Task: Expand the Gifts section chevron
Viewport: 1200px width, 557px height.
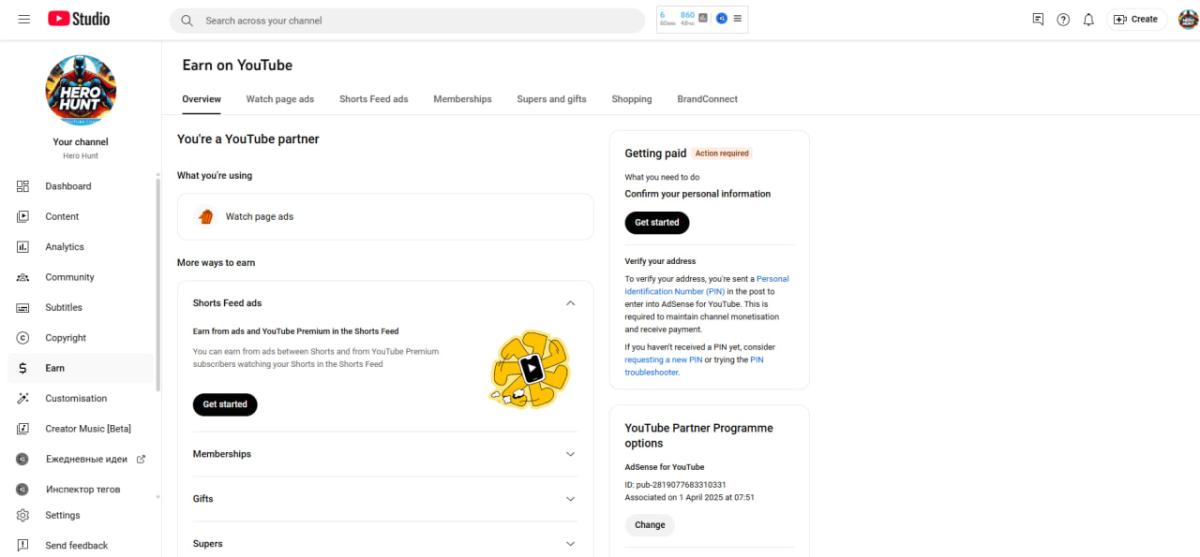Action: (570, 499)
